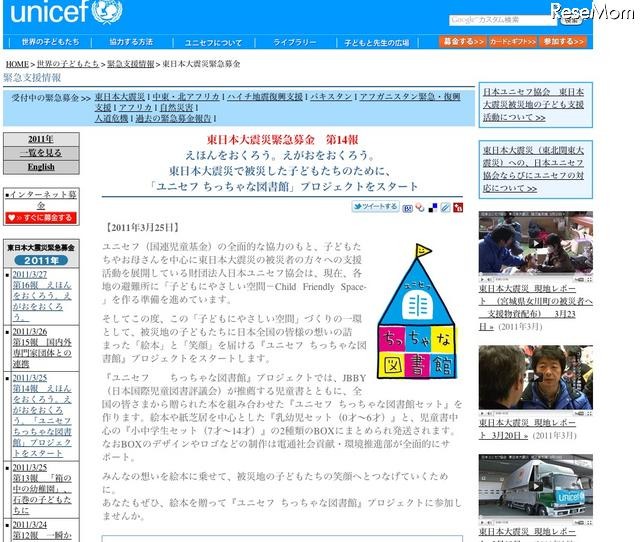Click the orange 募金する>> button
The width and height of the screenshot is (640, 542).
(463, 42)
